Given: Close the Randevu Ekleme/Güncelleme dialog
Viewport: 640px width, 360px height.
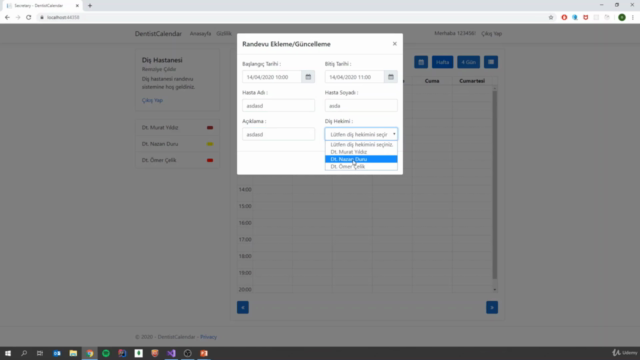Looking at the screenshot, I should click(x=395, y=44).
